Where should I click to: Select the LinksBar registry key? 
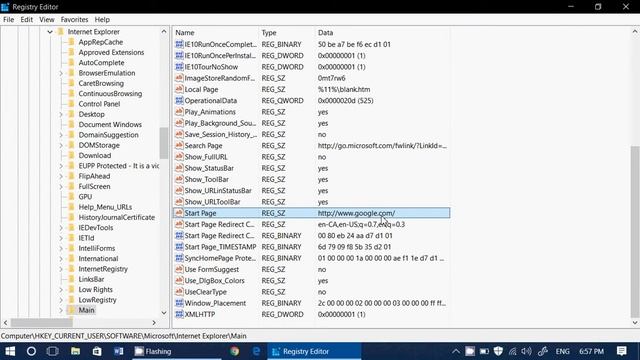91,279
